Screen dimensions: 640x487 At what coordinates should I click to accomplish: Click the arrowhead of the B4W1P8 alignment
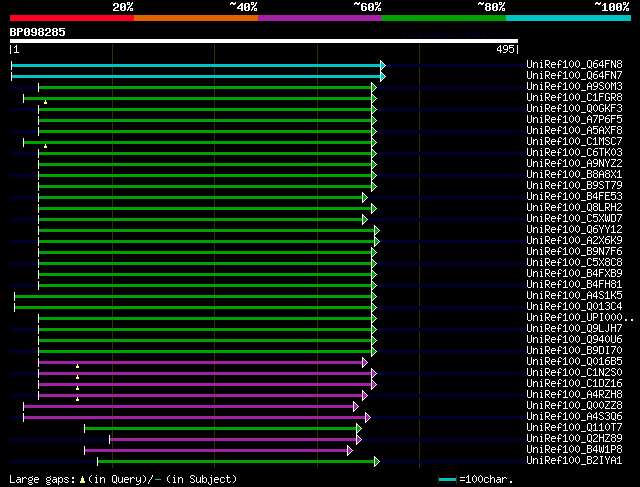[x=350, y=450]
